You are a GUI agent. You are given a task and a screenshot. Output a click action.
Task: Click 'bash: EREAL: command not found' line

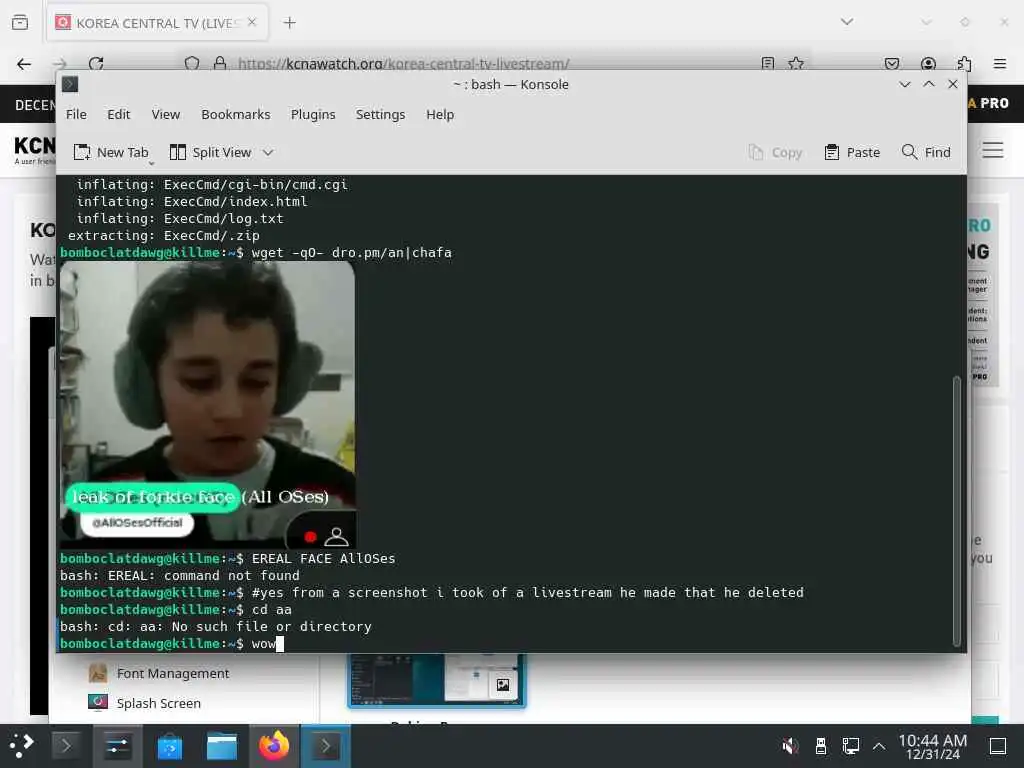click(x=180, y=575)
